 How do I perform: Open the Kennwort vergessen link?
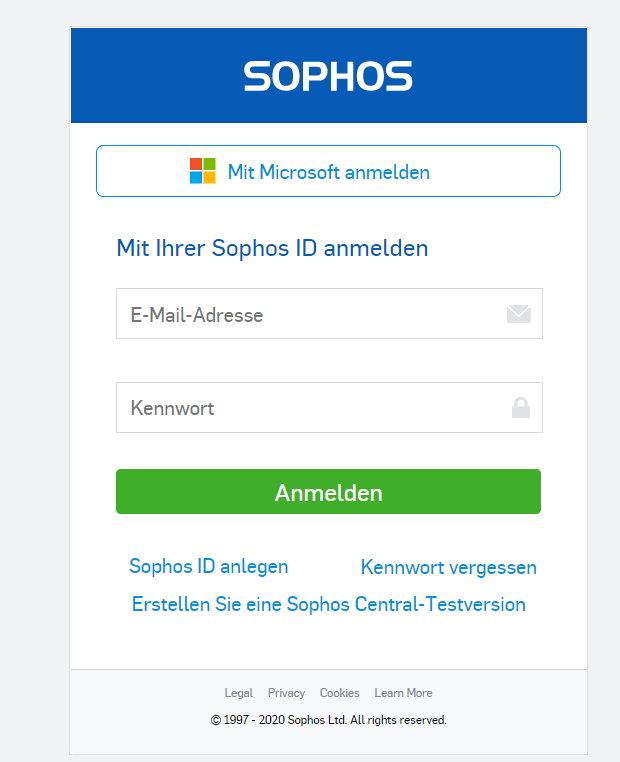[x=448, y=567]
